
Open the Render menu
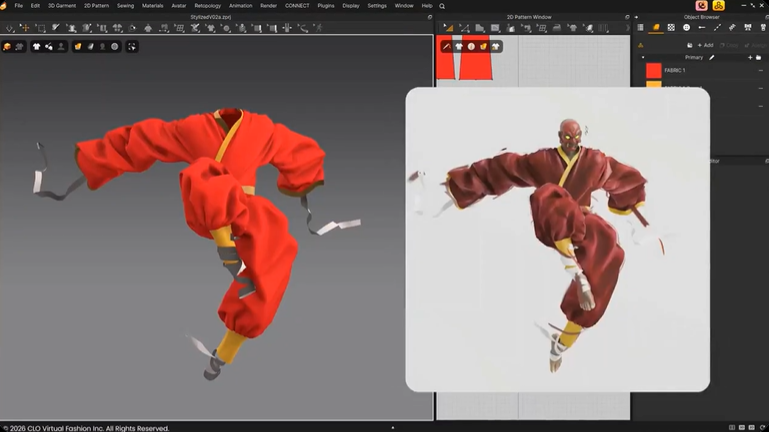tap(268, 6)
